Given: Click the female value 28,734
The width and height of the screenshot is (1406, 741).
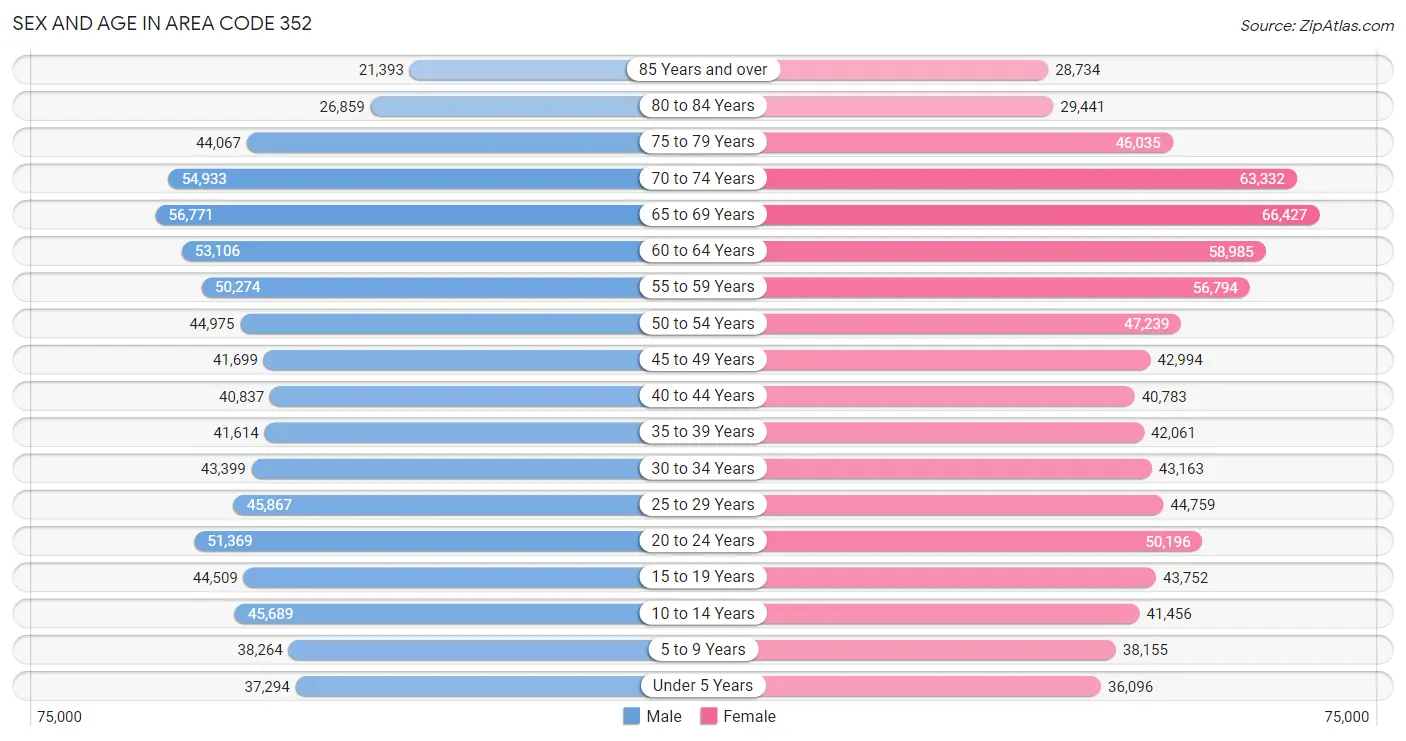Looking at the screenshot, I should tap(1077, 70).
